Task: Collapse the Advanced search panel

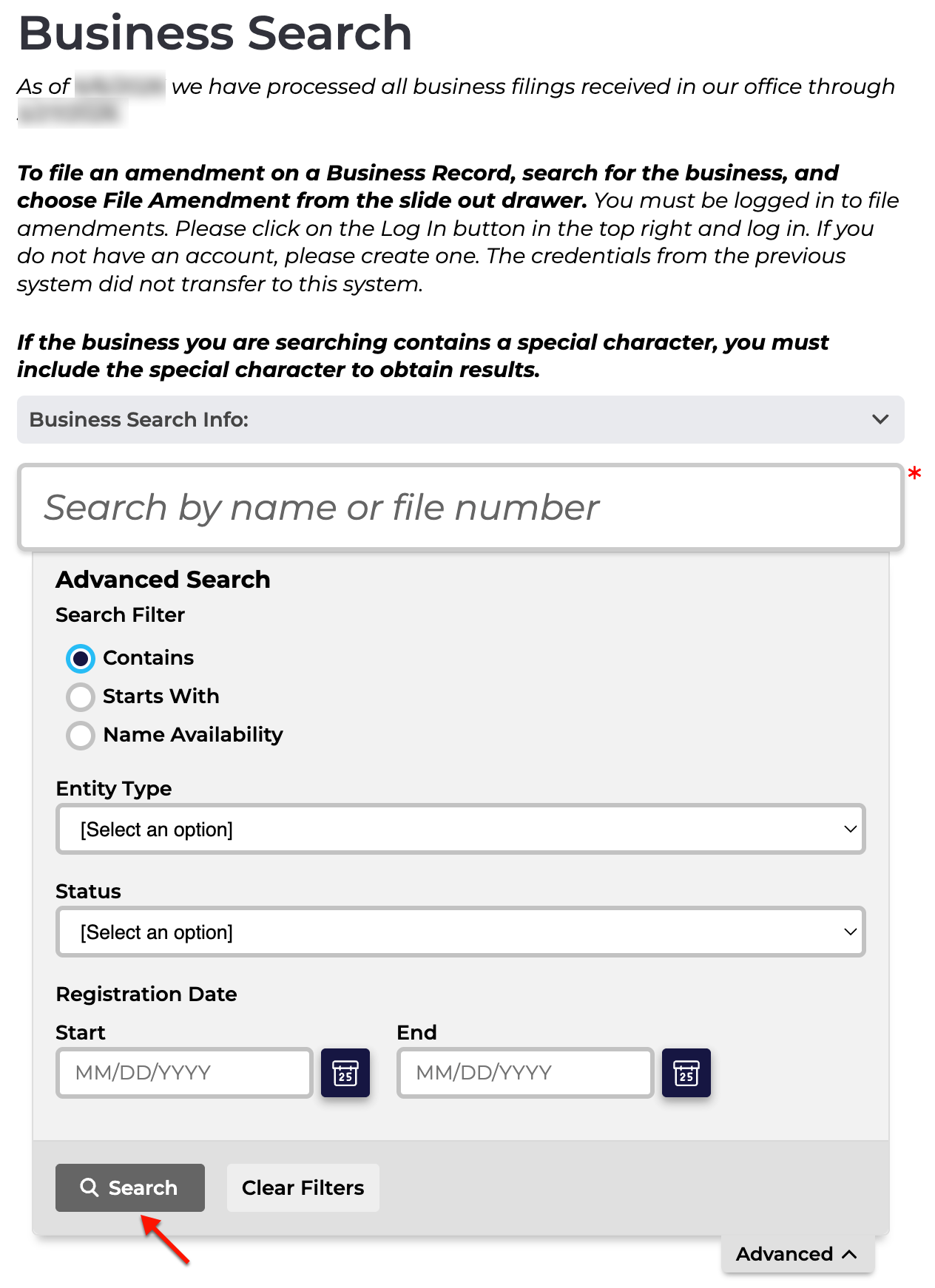Action: point(797,1254)
